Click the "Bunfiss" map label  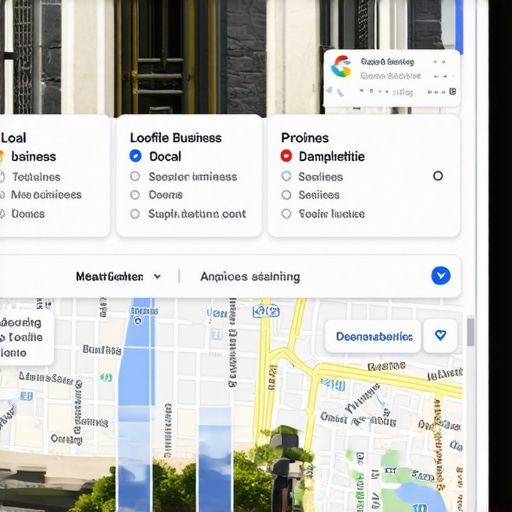(102, 350)
